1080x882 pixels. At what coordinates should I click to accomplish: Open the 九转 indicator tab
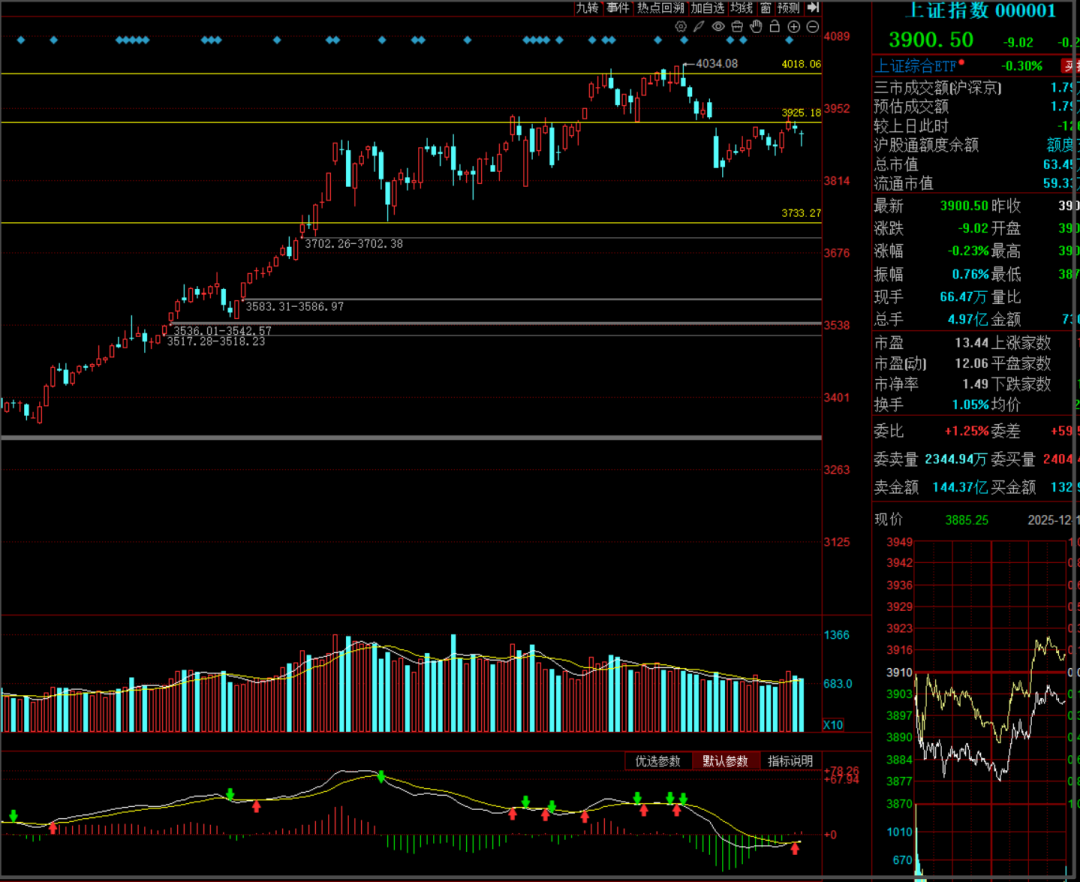pyautogui.click(x=587, y=8)
